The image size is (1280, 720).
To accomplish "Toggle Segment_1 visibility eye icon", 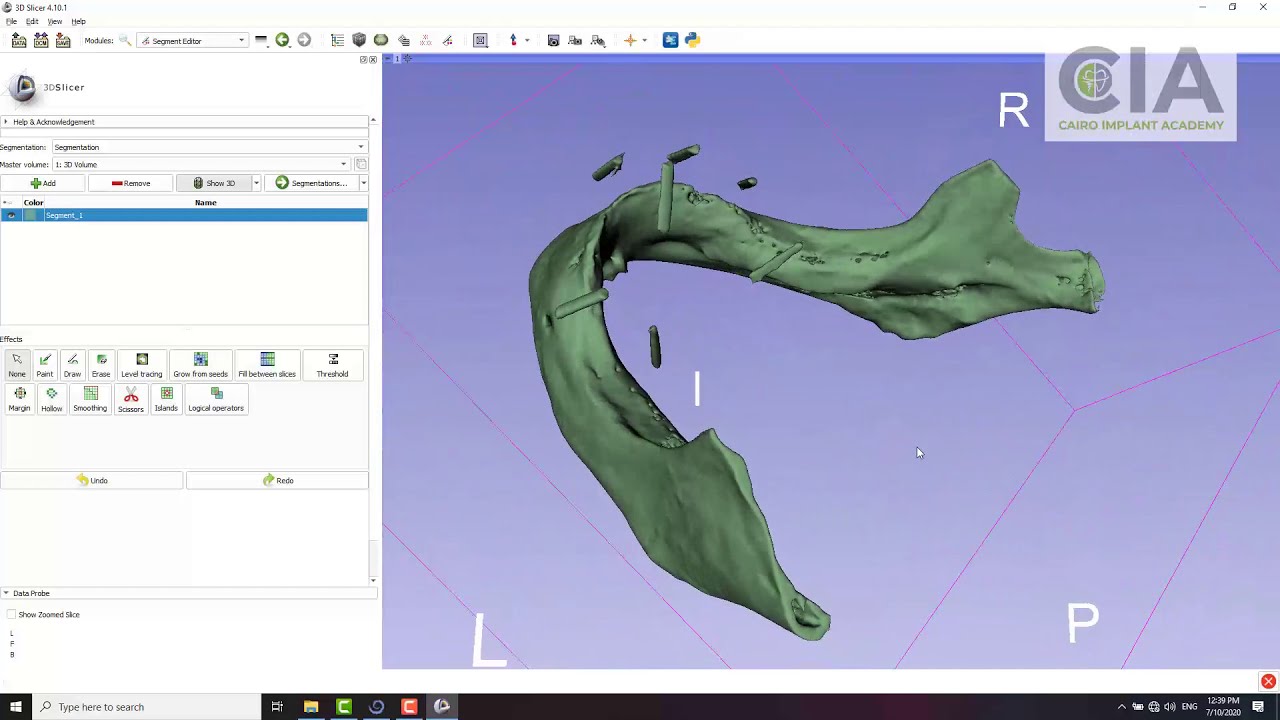I will pos(11,215).
